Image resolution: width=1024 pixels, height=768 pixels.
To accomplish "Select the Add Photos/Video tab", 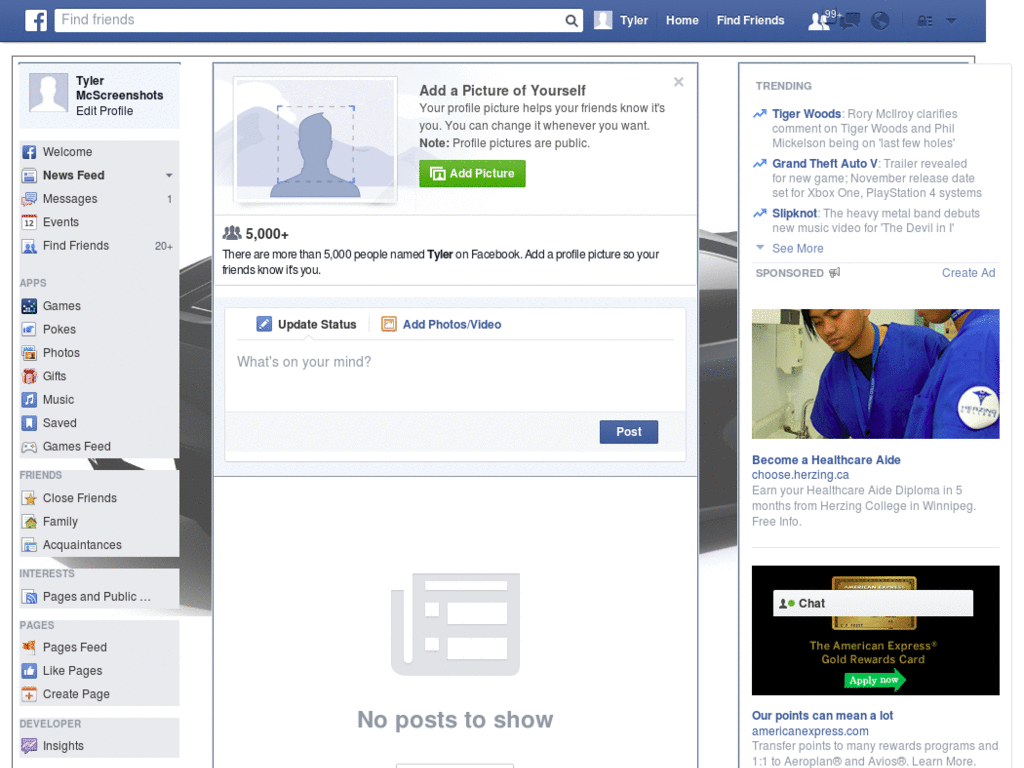I will click(441, 325).
